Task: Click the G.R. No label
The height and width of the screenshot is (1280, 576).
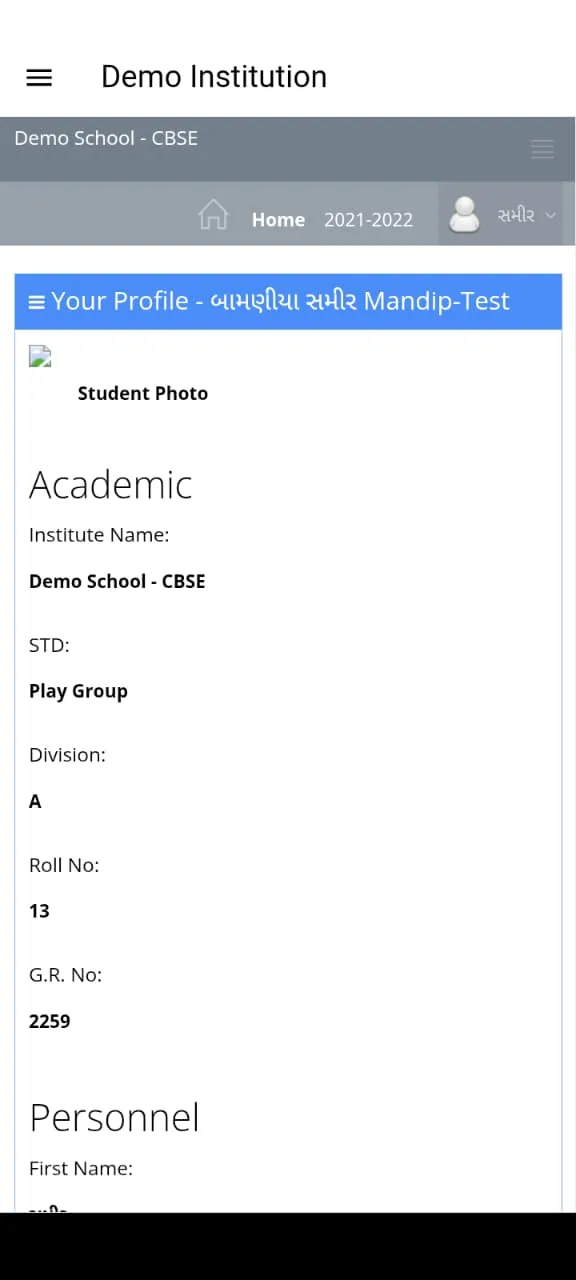Action: 66,975
